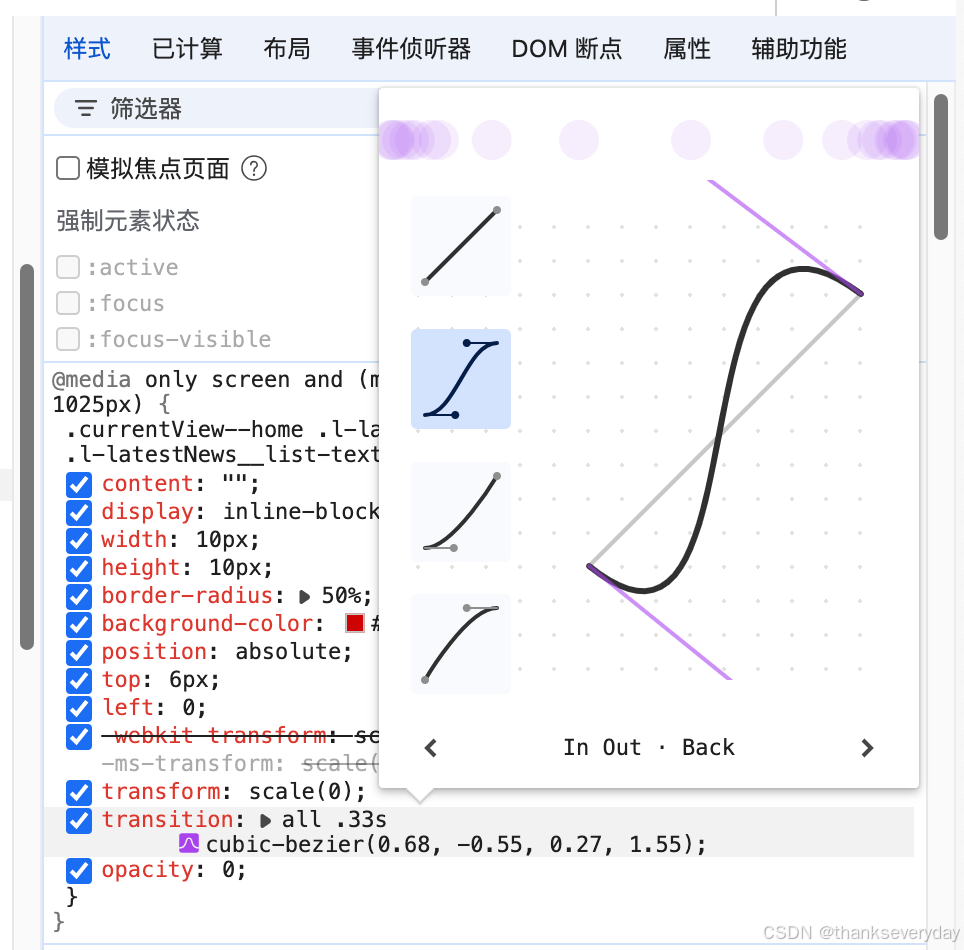Screen dimensions: 964x950
Task: Open the red background-color swatch picker
Action: (x=355, y=623)
